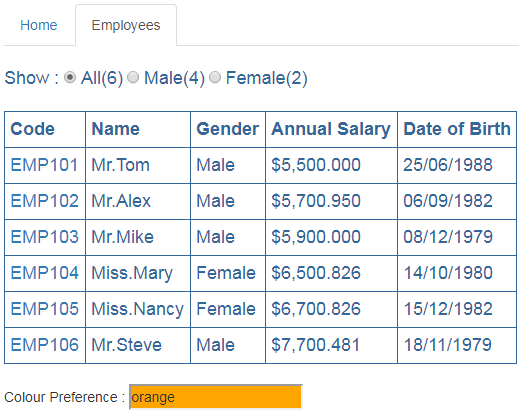519x410 pixels.
Task: Select the Male(4) radio button
Action: (x=133, y=77)
